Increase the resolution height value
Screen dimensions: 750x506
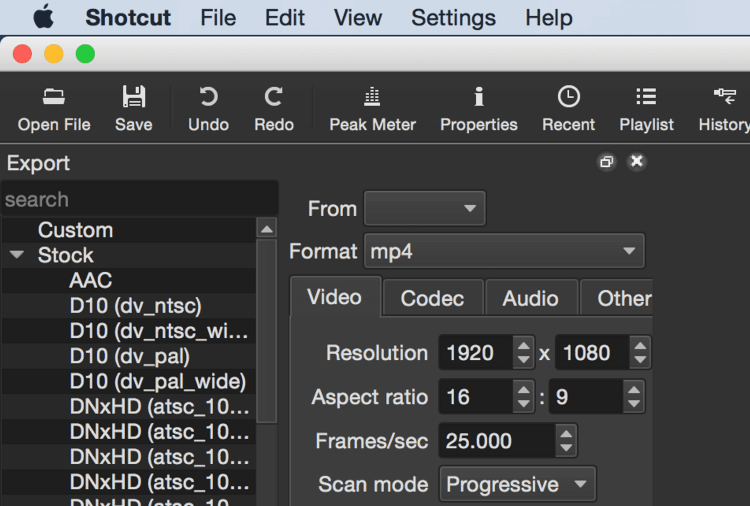coord(640,345)
